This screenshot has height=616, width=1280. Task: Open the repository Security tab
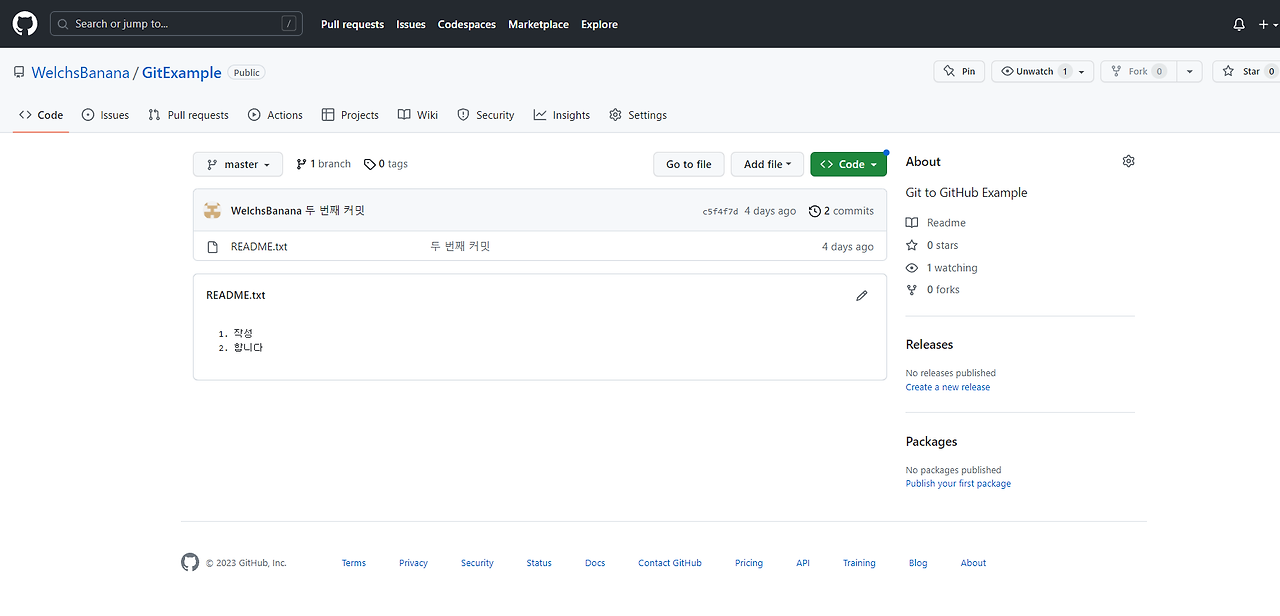click(x=485, y=115)
